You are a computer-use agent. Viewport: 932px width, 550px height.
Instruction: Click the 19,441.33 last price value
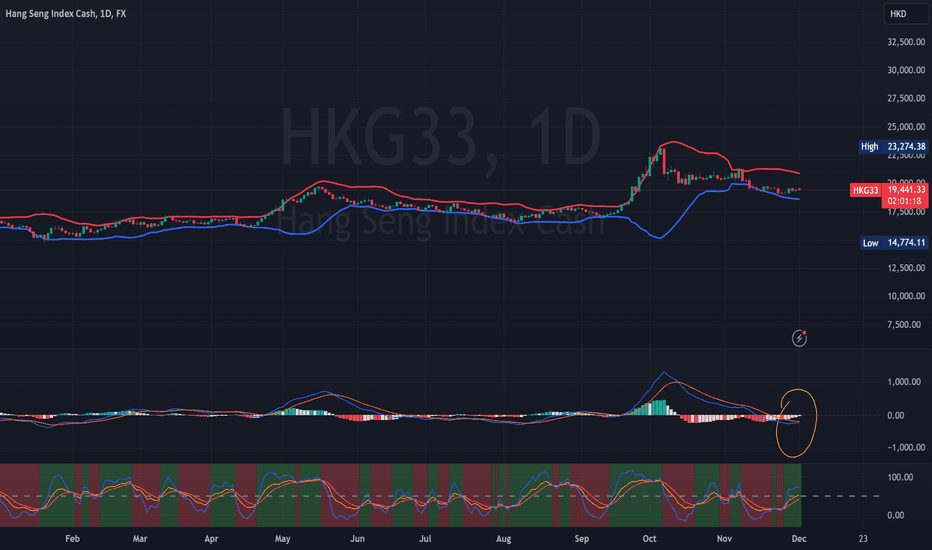906,190
